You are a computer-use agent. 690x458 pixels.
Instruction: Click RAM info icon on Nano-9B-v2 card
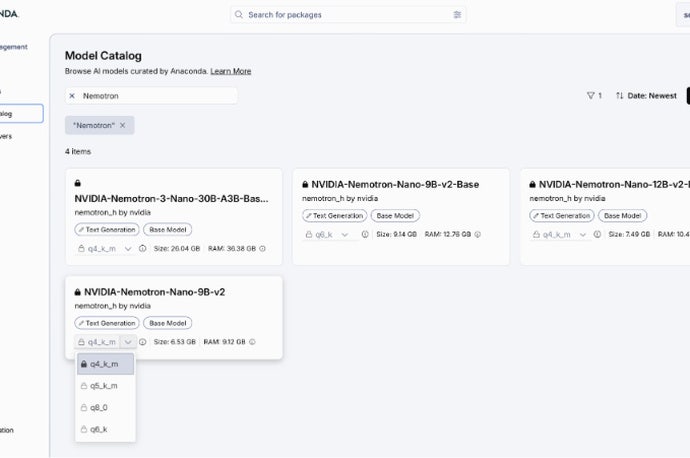click(x=251, y=342)
